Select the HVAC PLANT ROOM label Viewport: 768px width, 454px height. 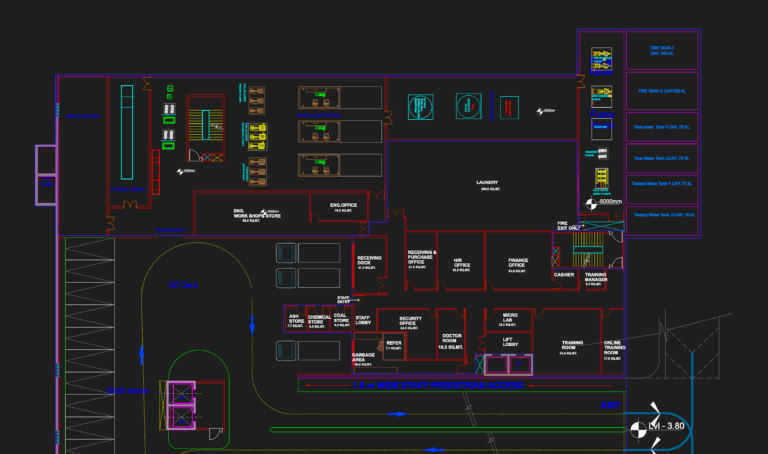click(318, 116)
